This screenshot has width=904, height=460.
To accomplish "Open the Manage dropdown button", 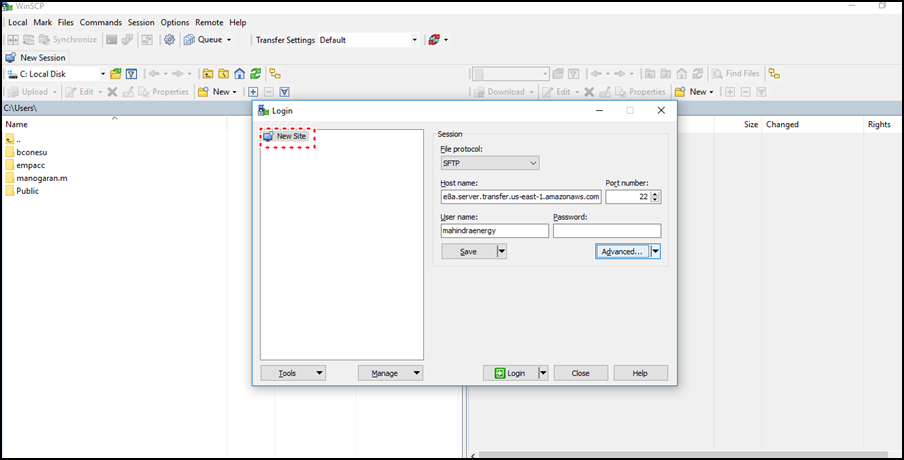I will [390, 373].
